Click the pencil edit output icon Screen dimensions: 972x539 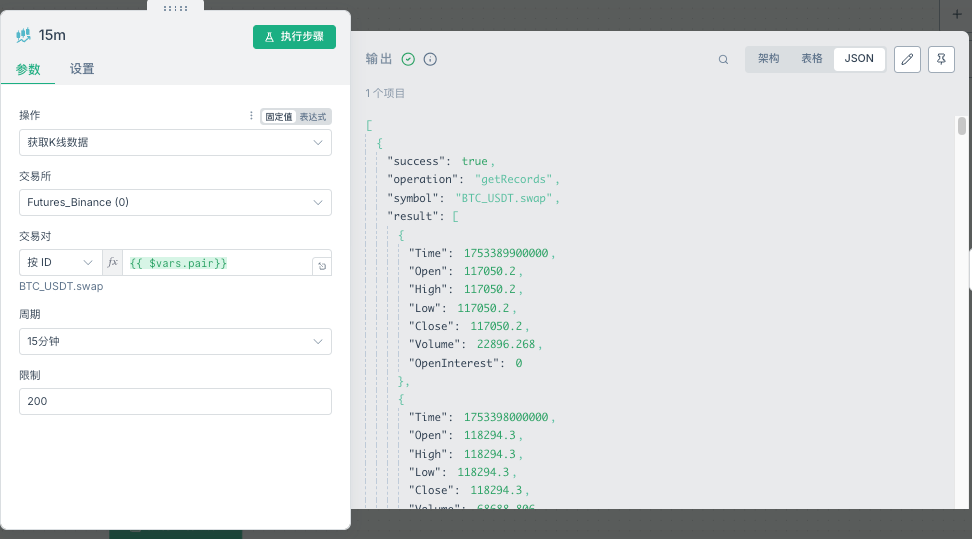point(906,59)
